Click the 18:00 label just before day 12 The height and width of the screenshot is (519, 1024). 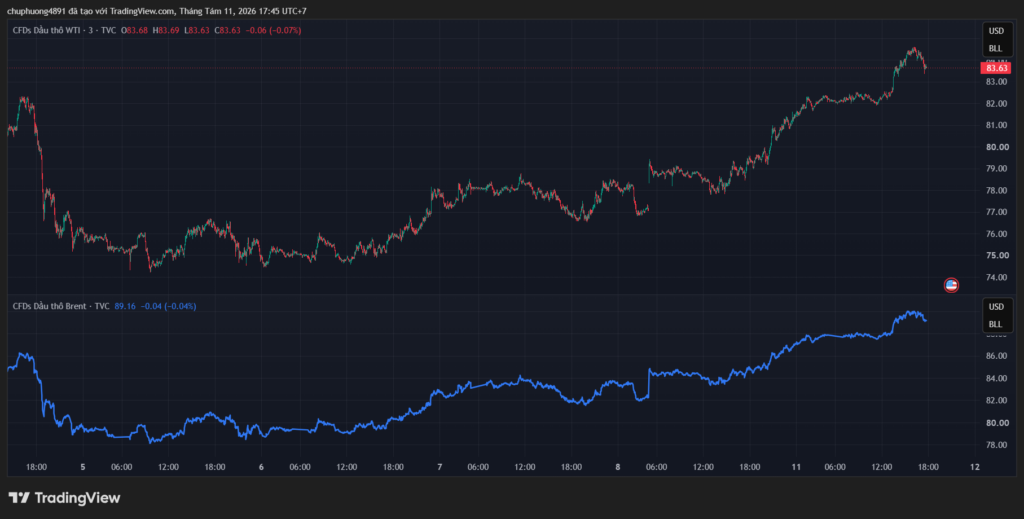[x=929, y=467]
